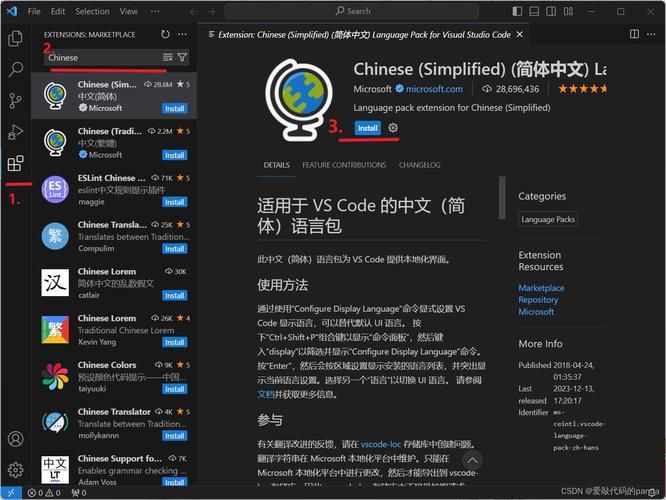Click the command center Search bar
666x500 pixels.
[x=352, y=11]
